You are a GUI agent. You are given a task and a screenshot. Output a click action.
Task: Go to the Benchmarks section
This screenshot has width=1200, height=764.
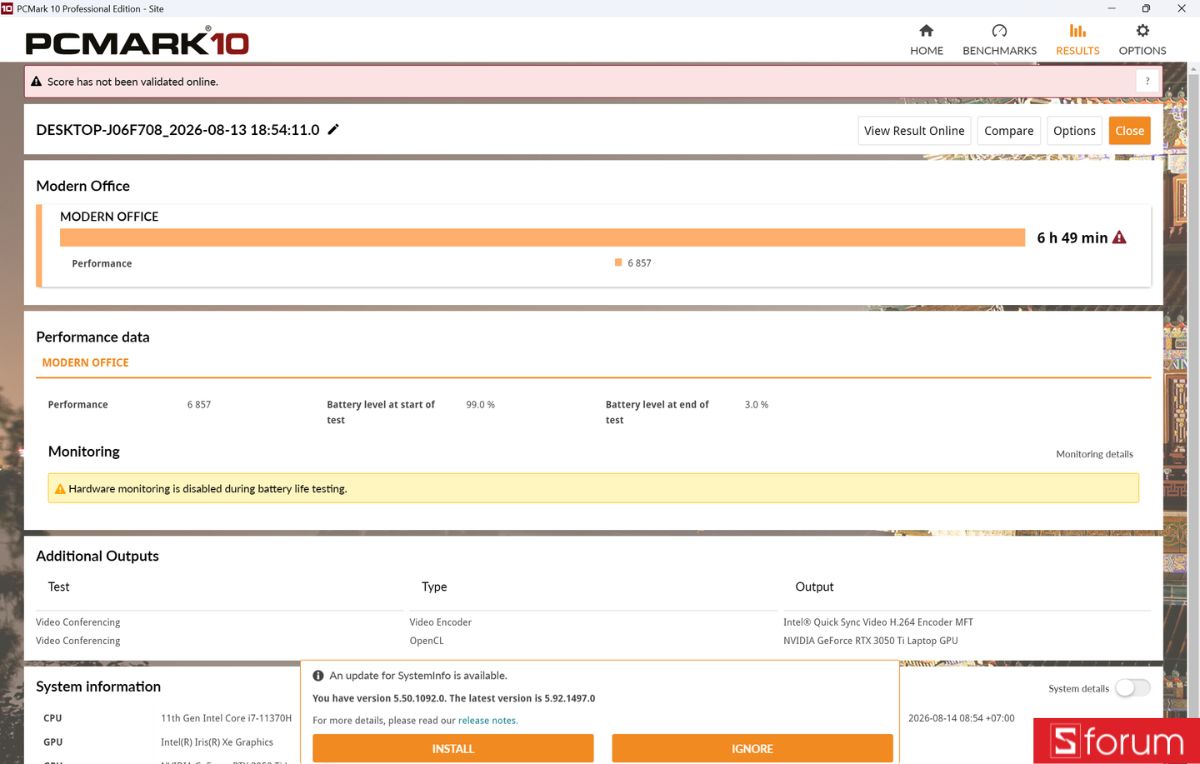[999, 40]
